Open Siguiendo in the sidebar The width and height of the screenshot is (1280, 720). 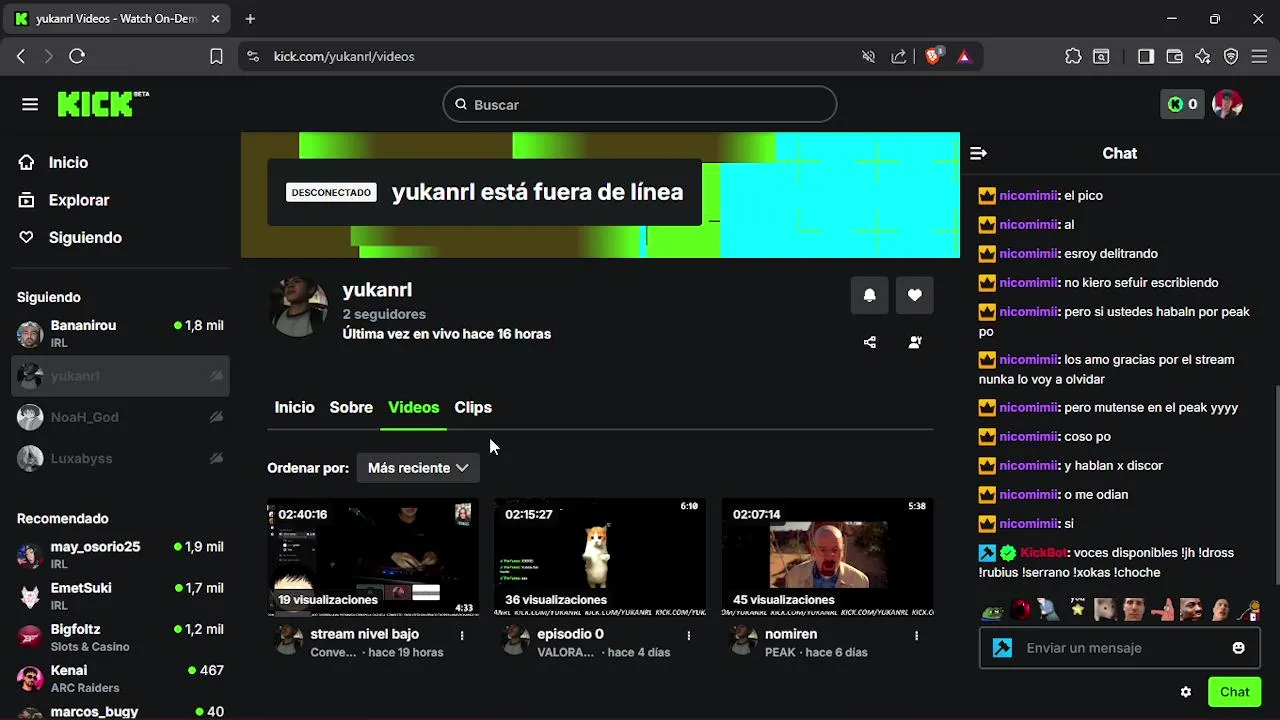point(85,237)
